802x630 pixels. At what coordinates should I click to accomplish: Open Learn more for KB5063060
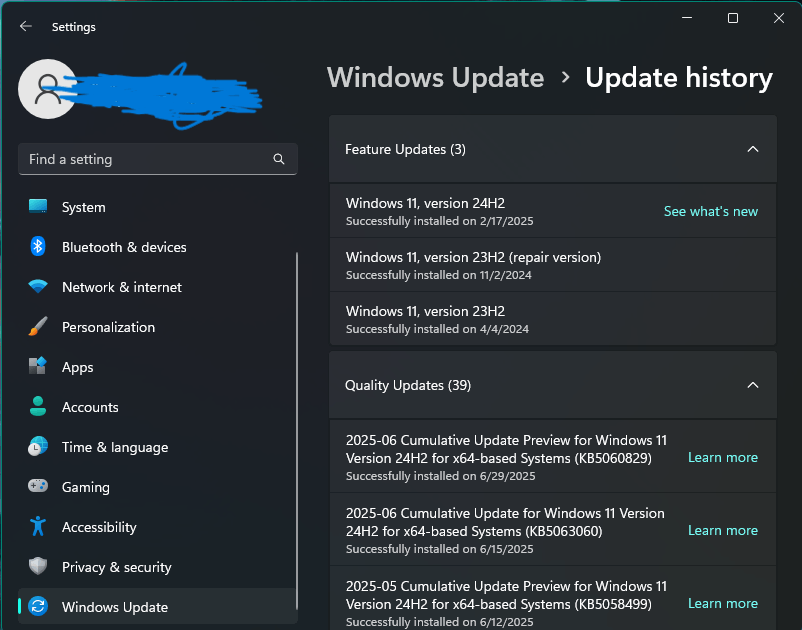click(x=723, y=530)
